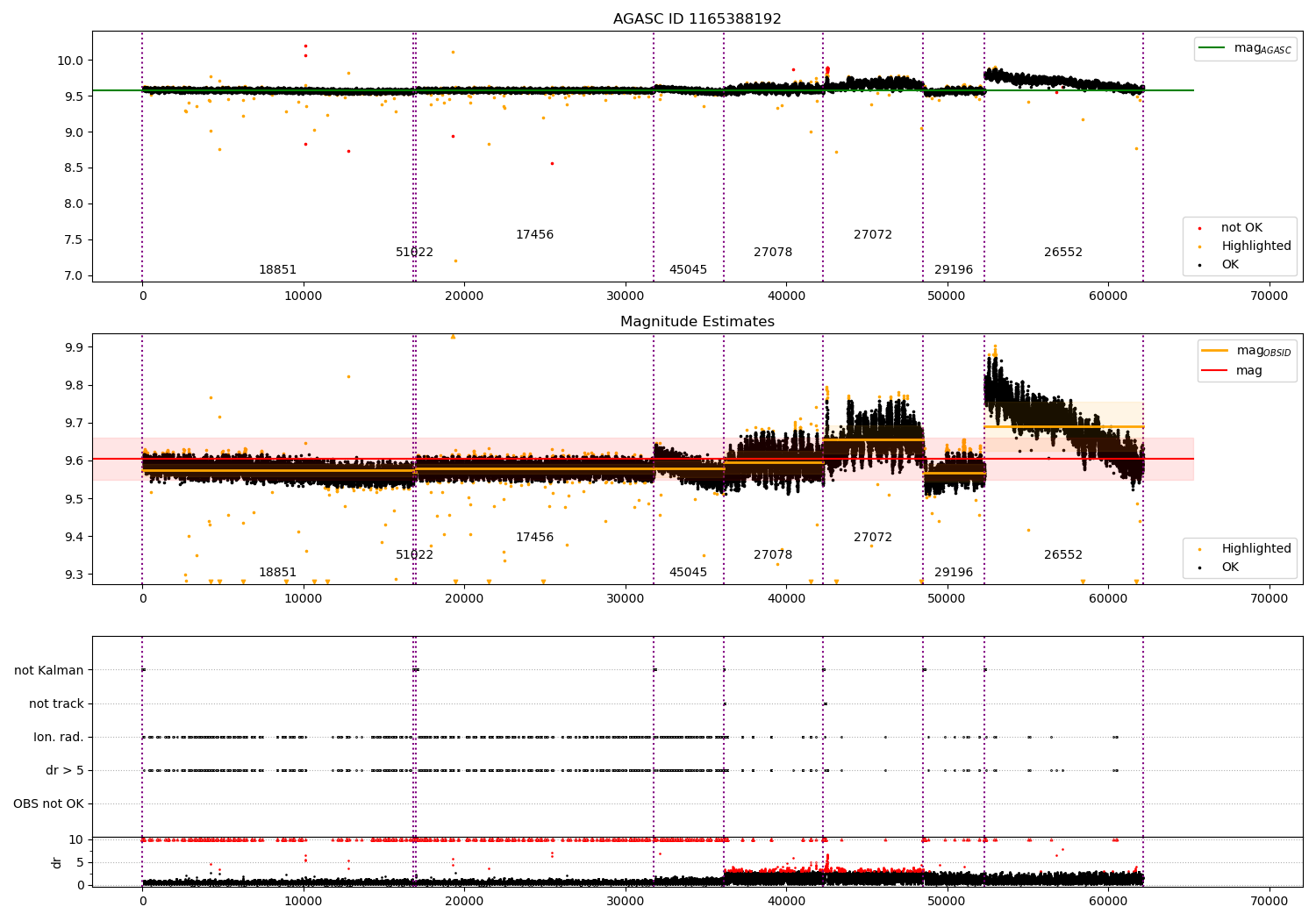The height and width of the screenshot is (921, 1316).
Task: Click the 9.4 y-axis tick label
Action: pyautogui.click(x=74, y=538)
